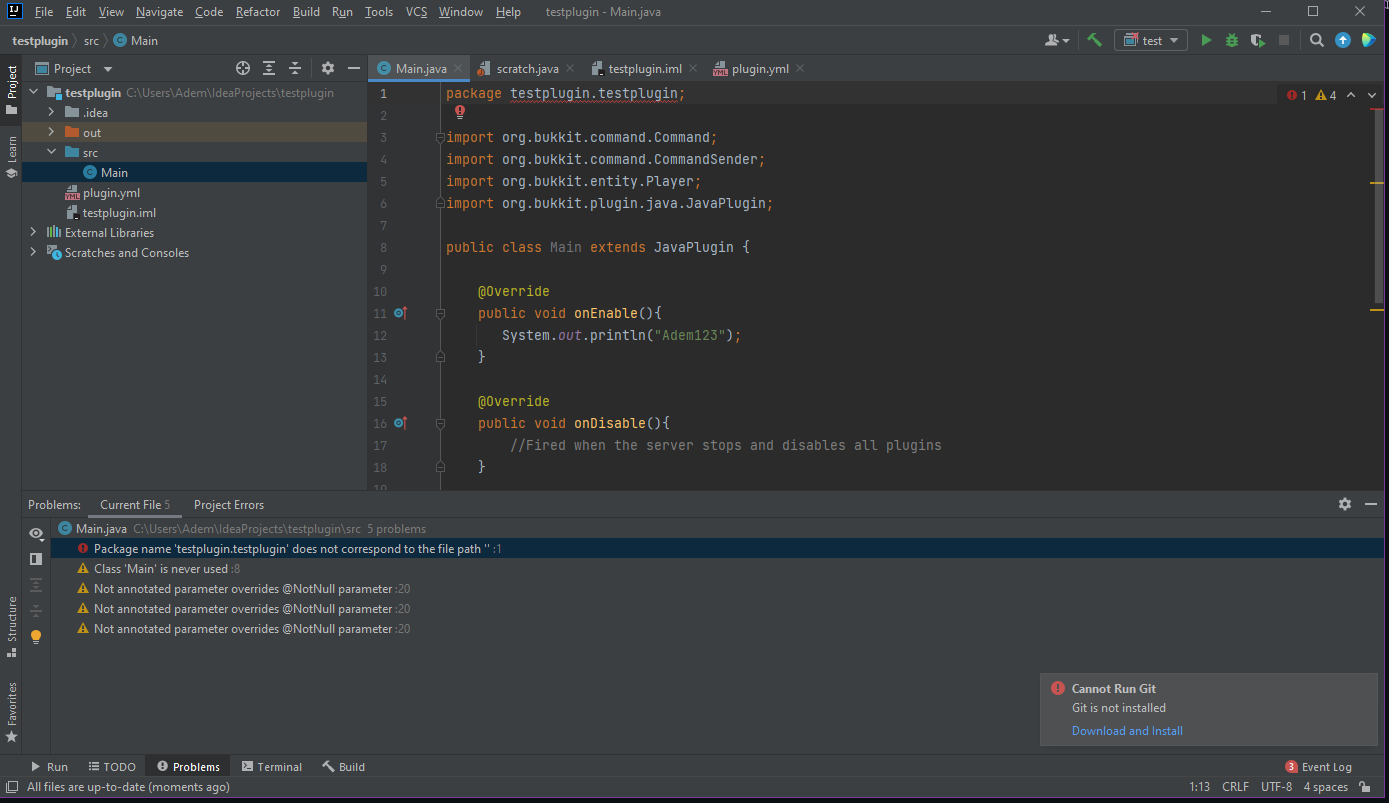This screenshot has width=1389, height=803.
Task: Open Project panel settings gear
Action: (x=328, y=68)
